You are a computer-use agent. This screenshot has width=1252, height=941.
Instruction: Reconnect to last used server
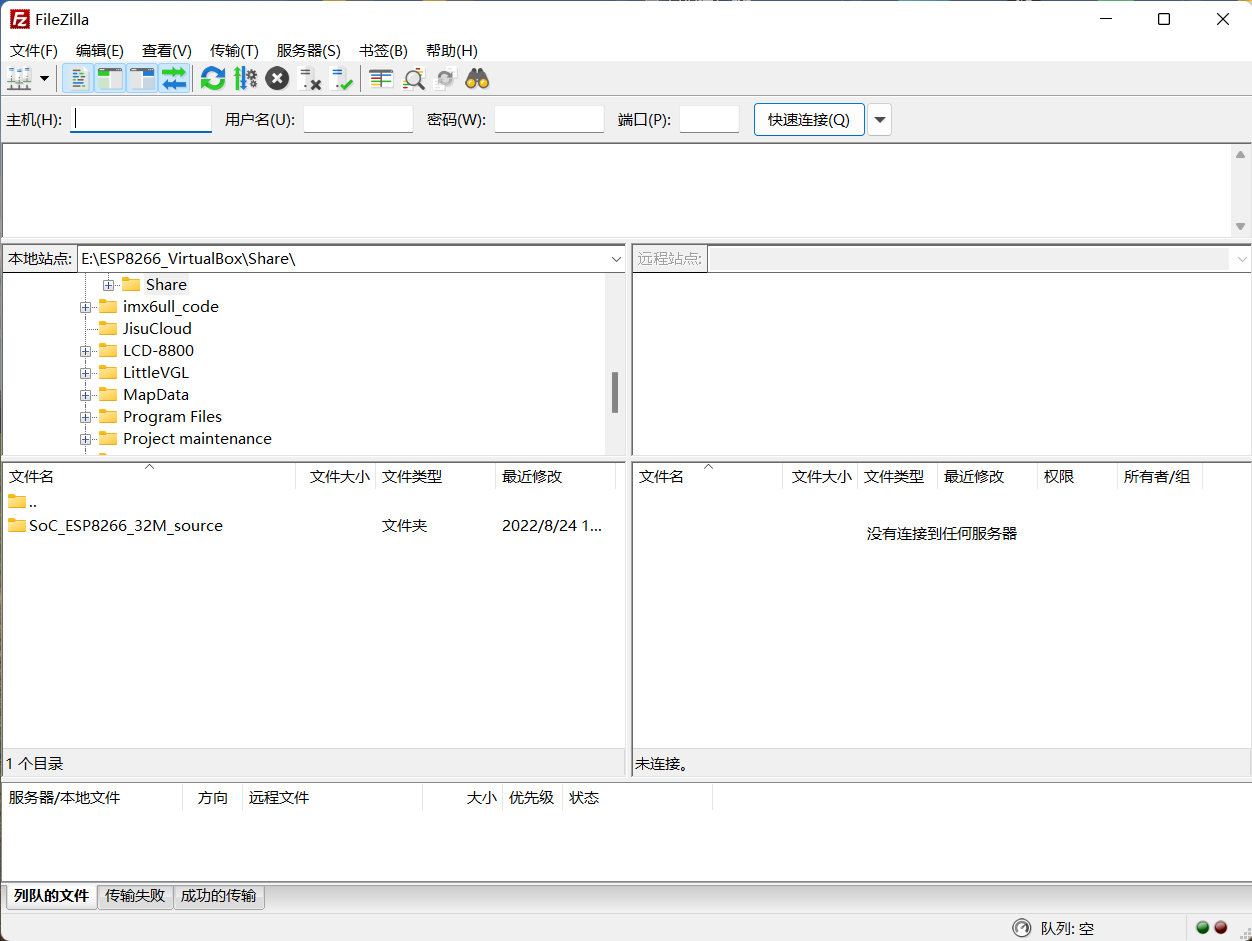pos(342,78)
